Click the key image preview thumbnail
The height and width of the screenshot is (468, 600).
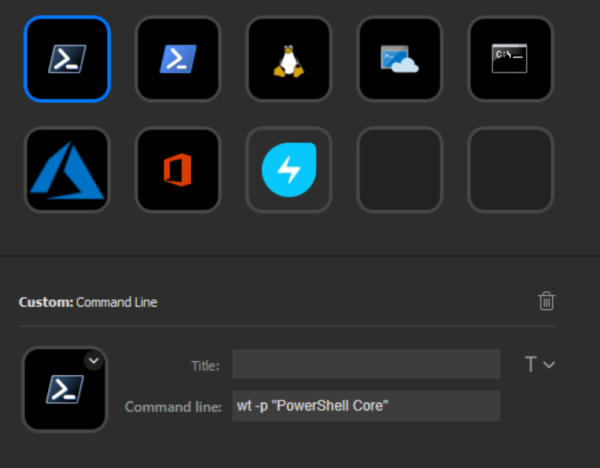point(65,390)
